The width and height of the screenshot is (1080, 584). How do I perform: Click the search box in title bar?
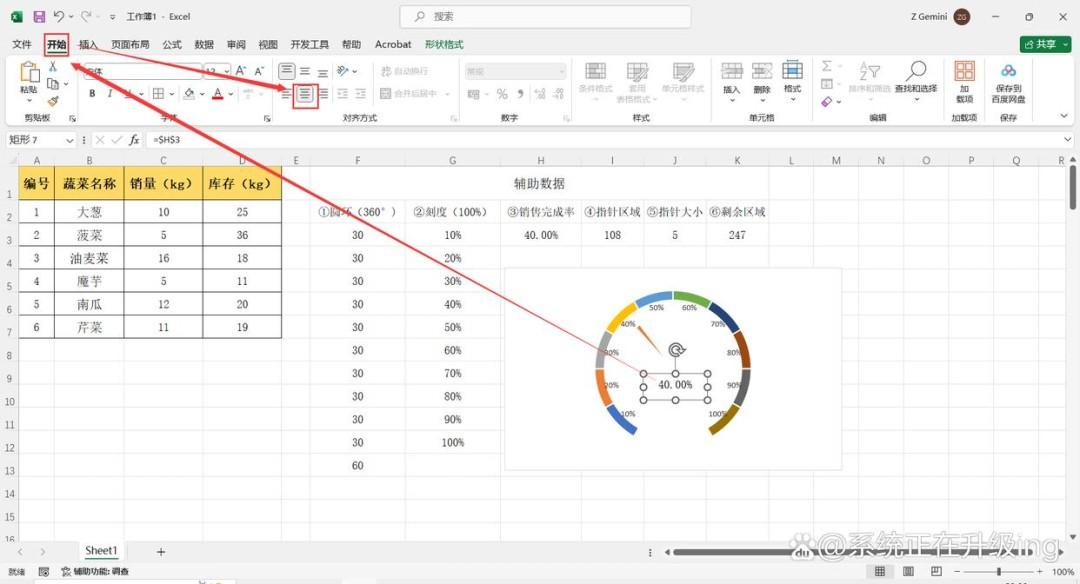pyautogui.click(x=545, y=17)
